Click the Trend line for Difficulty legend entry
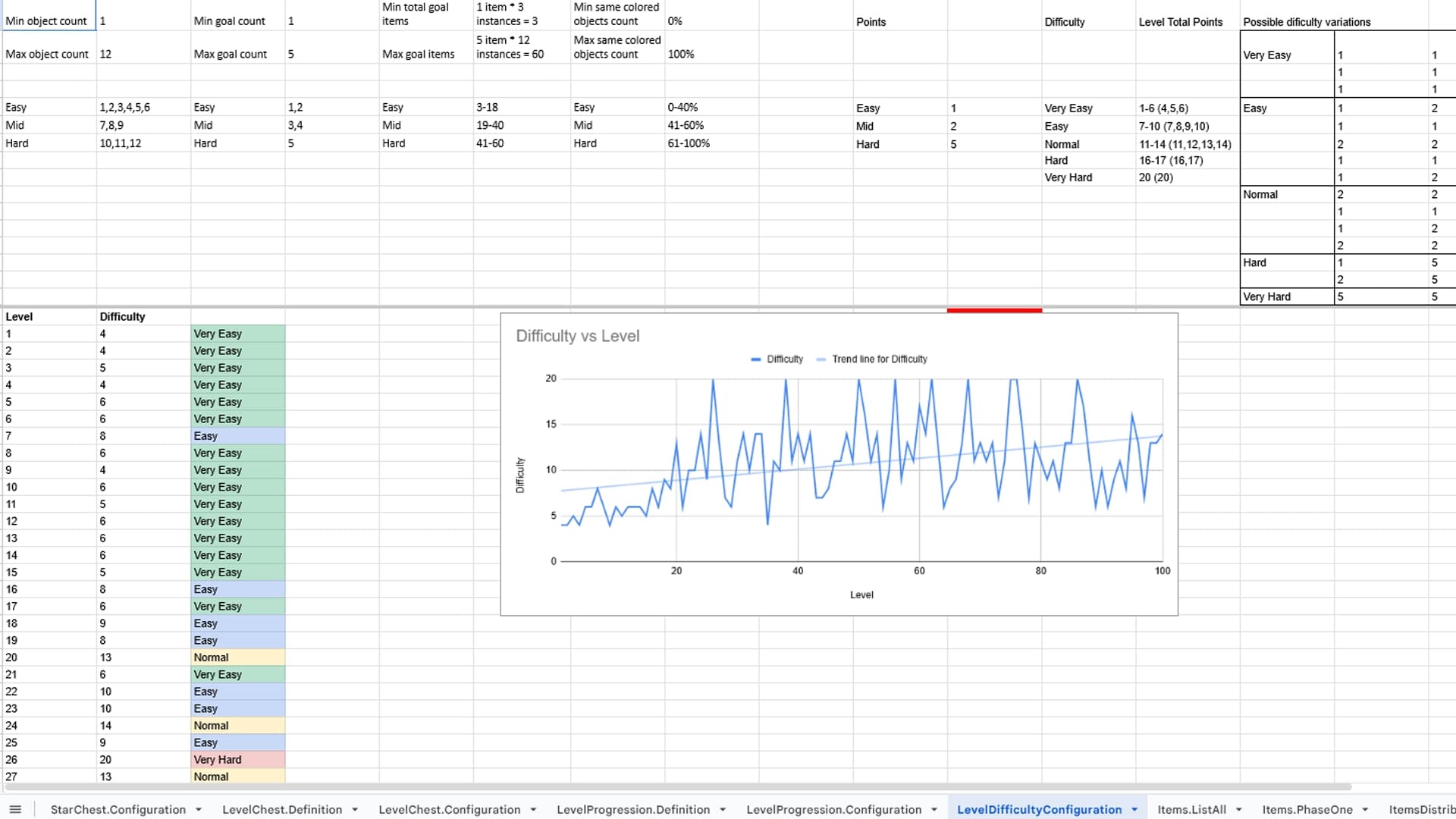1456x819 pixels. pos(872,359)
